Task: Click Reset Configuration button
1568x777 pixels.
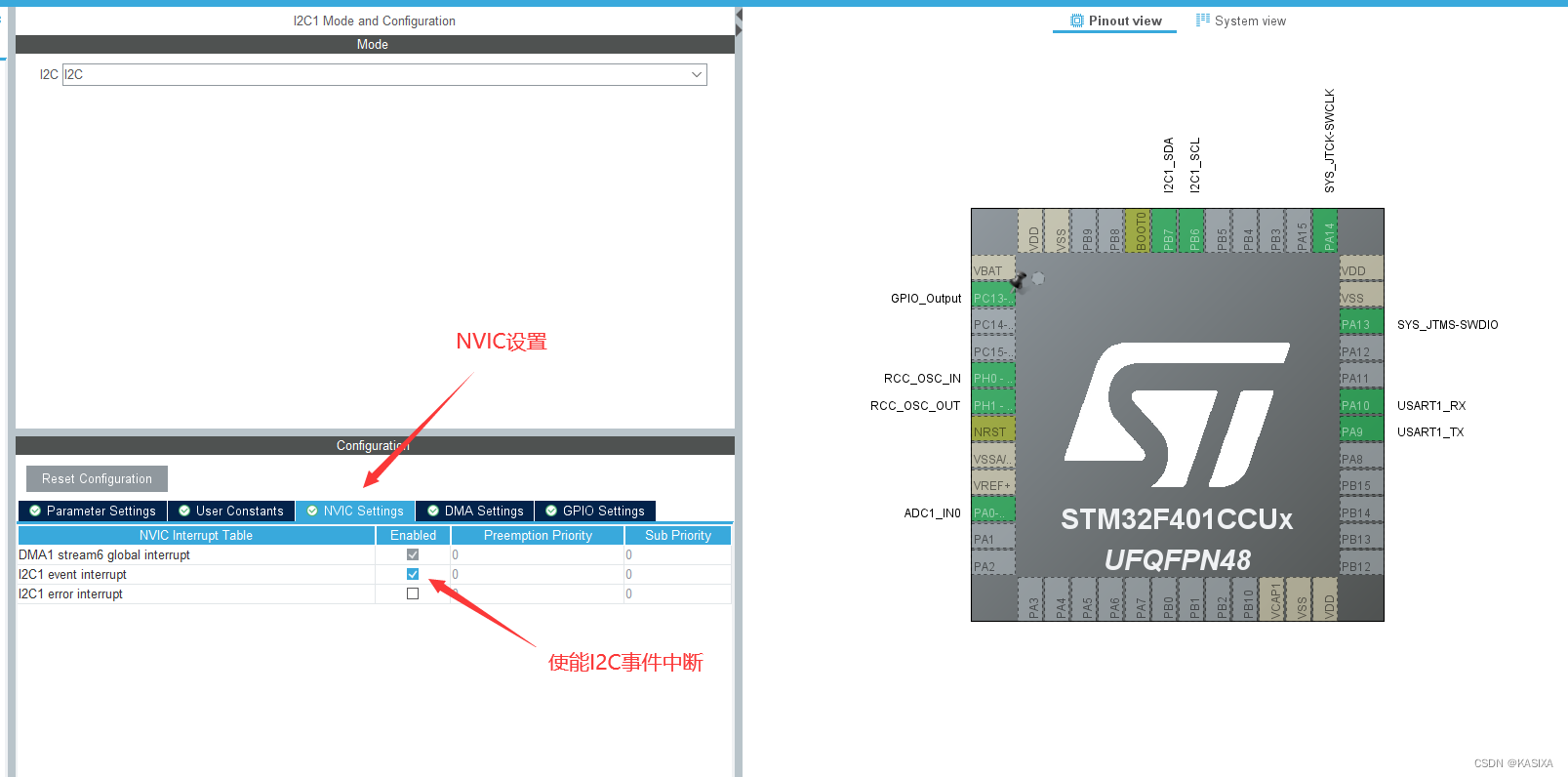Action: (97, 479)
